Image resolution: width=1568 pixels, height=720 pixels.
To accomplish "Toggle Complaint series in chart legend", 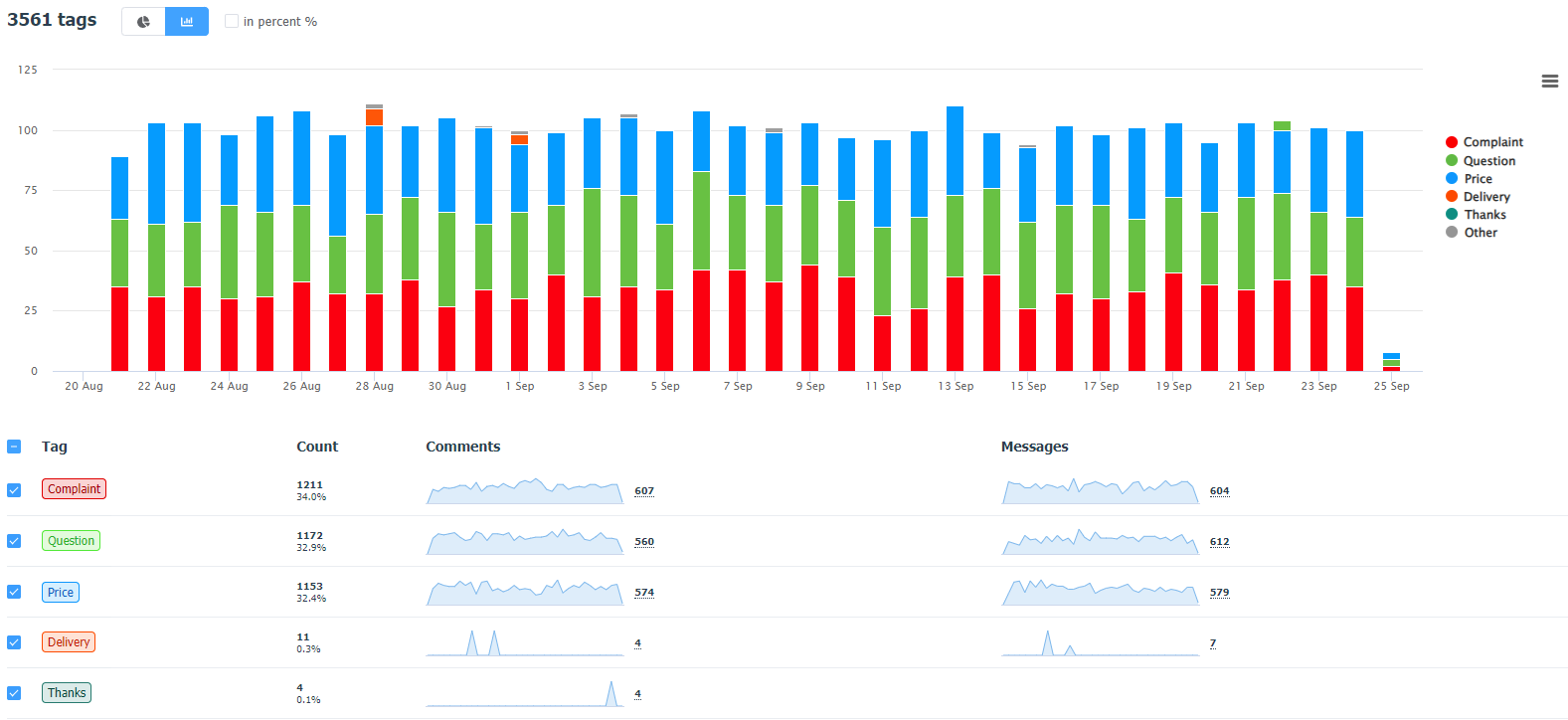I will tap(1484, 142).
